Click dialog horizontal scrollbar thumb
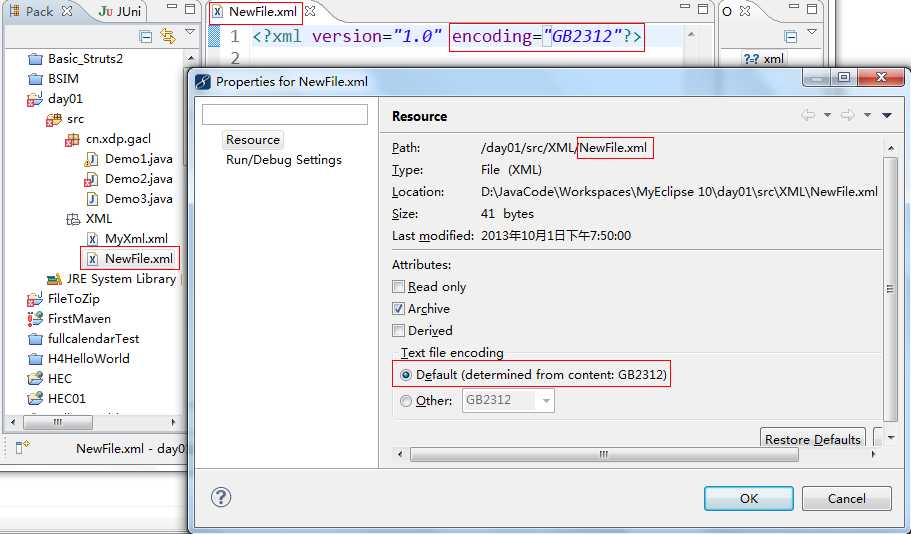 click(x=604, y=454)
